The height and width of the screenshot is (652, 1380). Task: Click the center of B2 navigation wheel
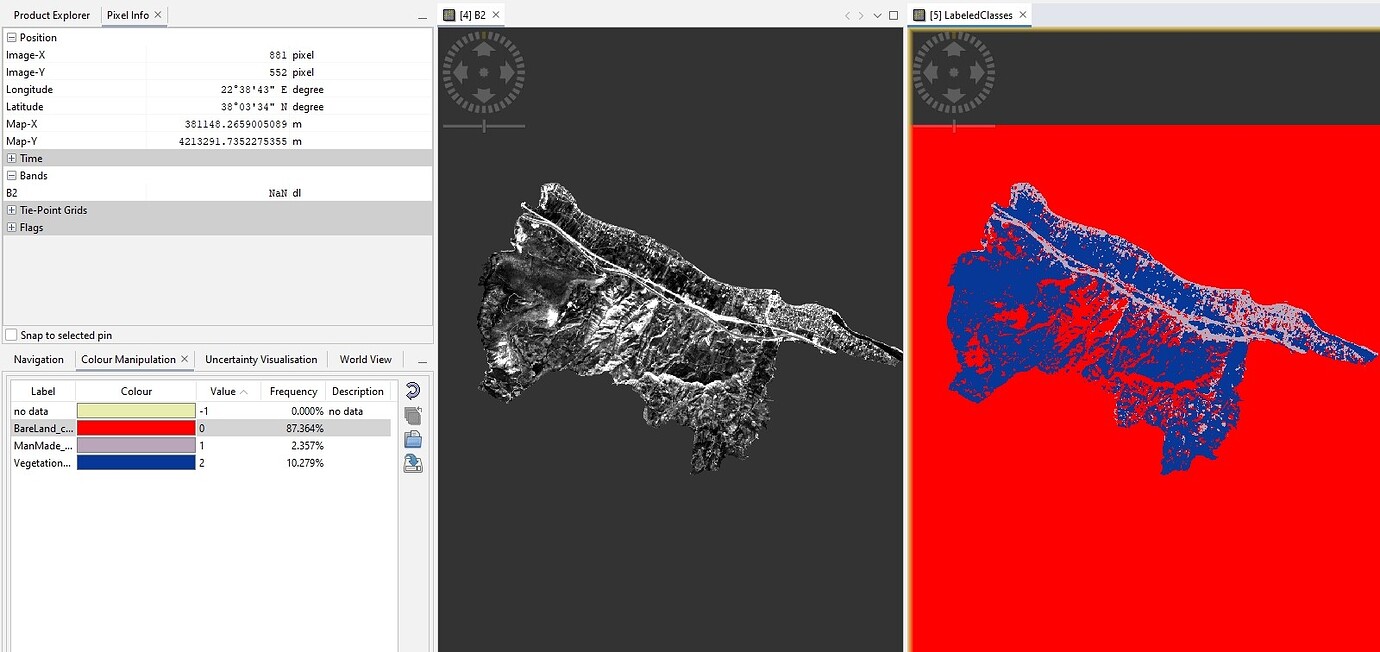click(484, 72)
